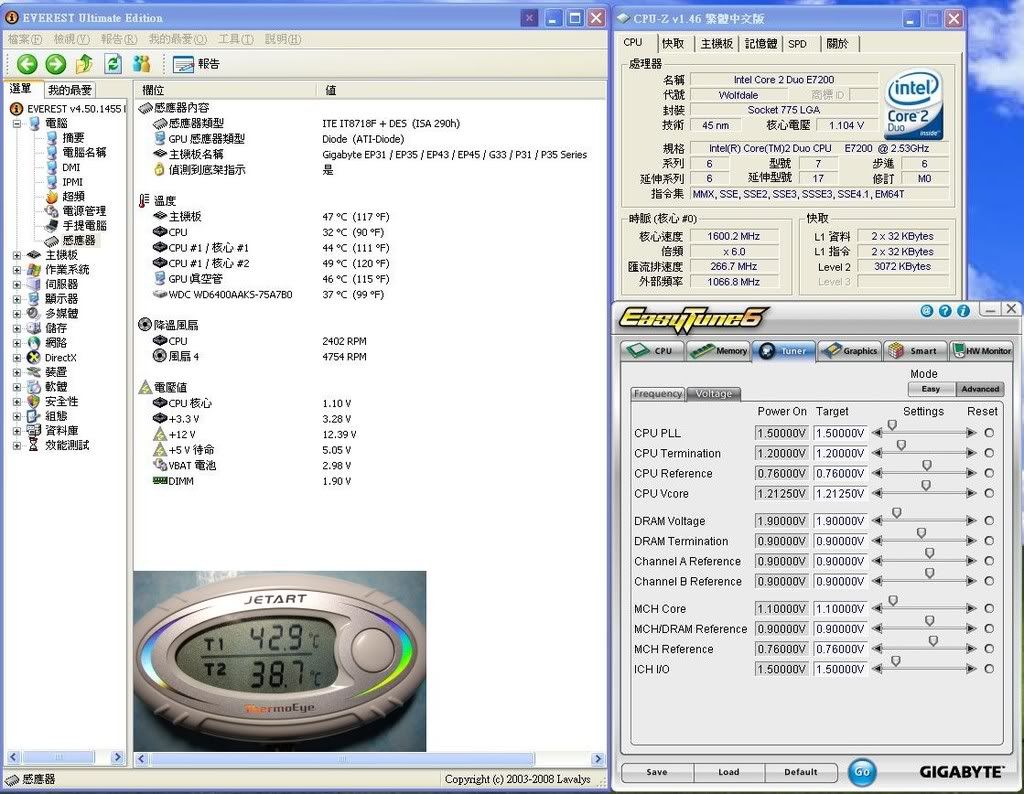Viewport: 1024px width, 794px height.
Task: Expand the 主機板 node in EVEREST tree
Action: (17, 255)
